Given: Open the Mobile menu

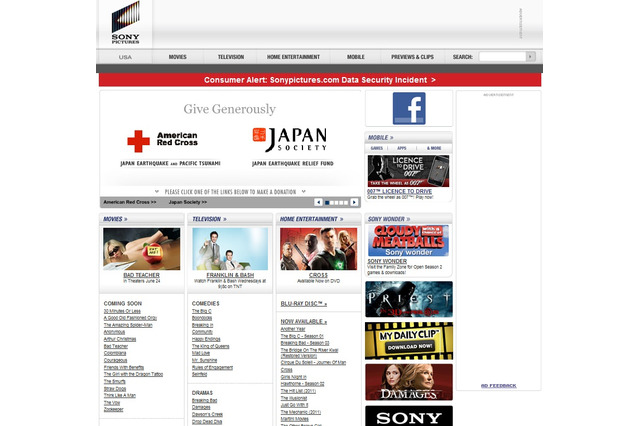Looking at the screenshot, I should tap(356, 57).
